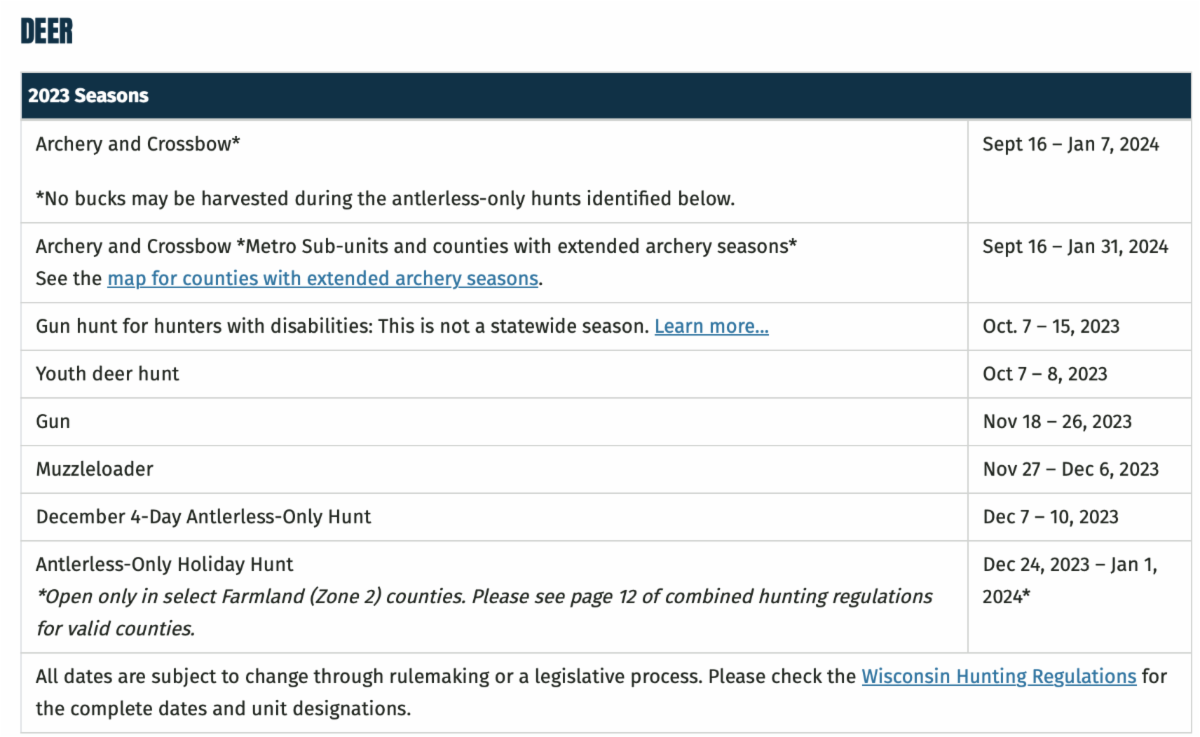The width and height of the screenshot is (1200, 737).
Task: Click the "No bucks may be harvested" note
Action: click(385, 199)
